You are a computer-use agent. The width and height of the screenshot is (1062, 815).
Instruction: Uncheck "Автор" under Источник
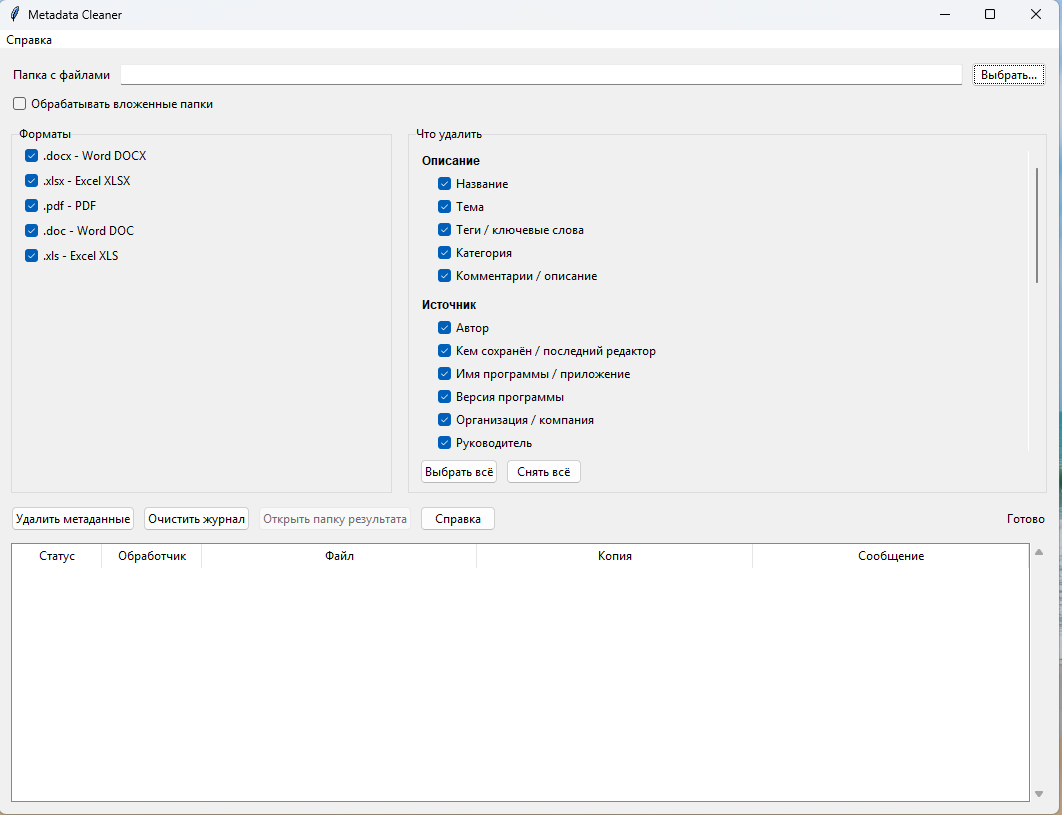(444, 327)
